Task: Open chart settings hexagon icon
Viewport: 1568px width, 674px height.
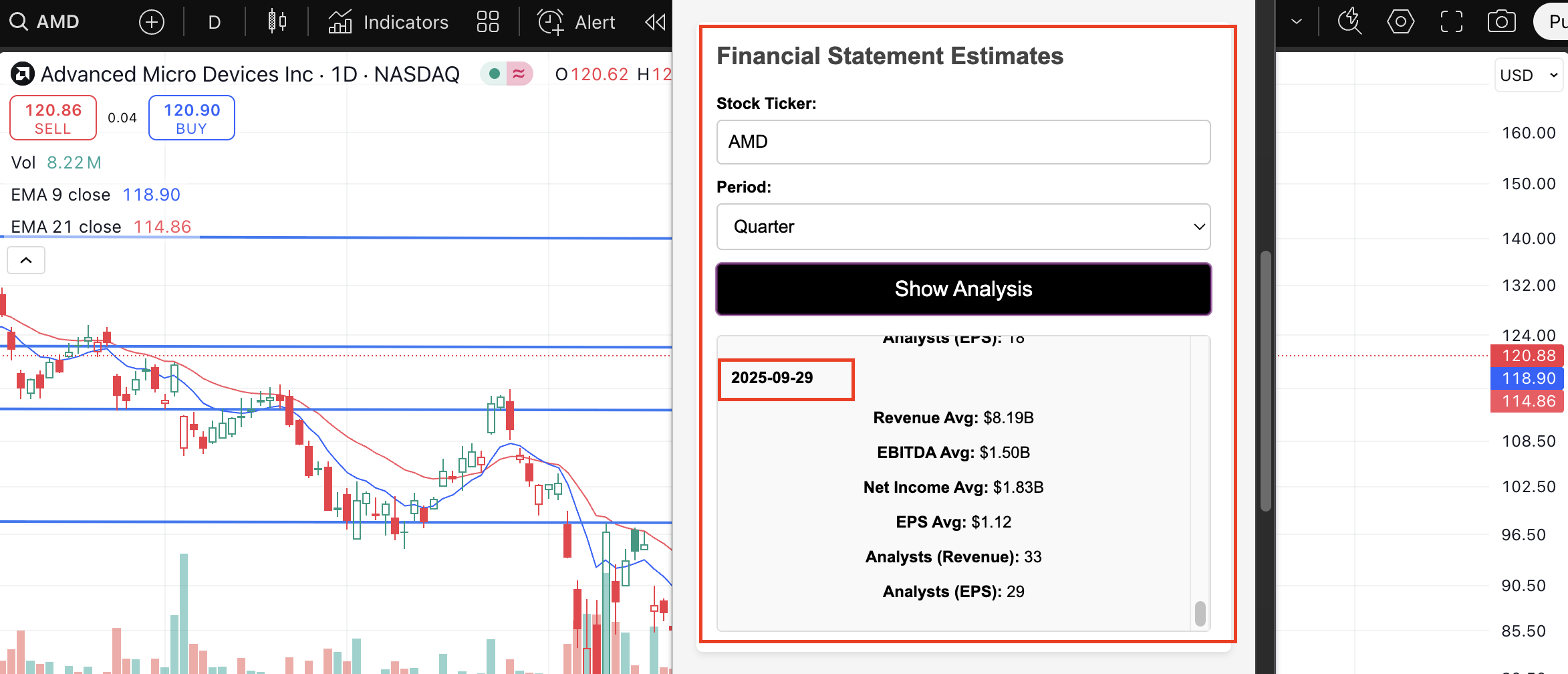Action: [1400, 22]
